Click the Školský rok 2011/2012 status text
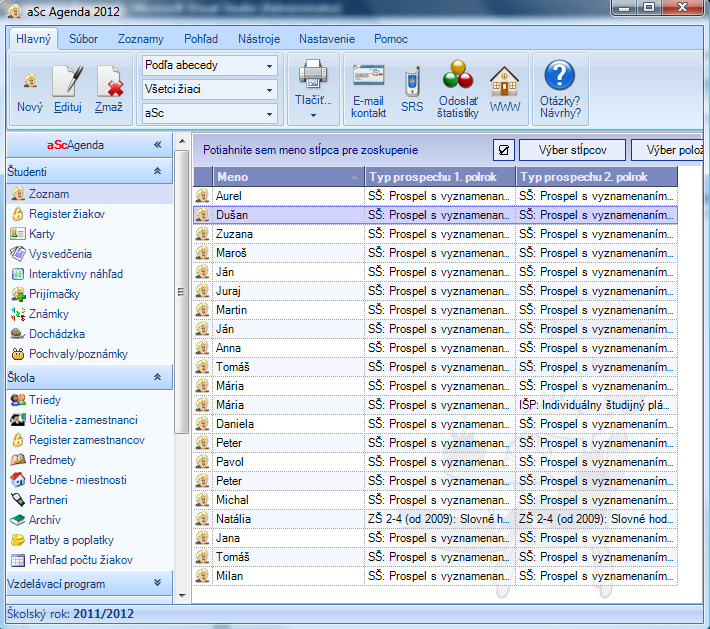This screenshot has width=710, height=629. pos(71,614)
